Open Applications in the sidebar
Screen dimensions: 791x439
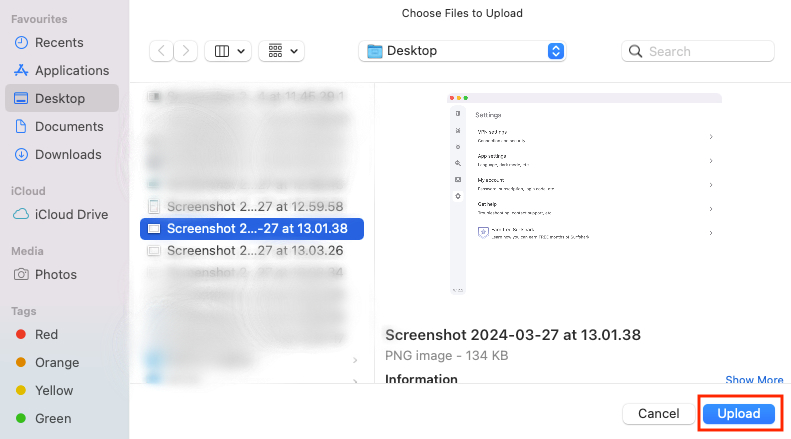click(72, 71)
